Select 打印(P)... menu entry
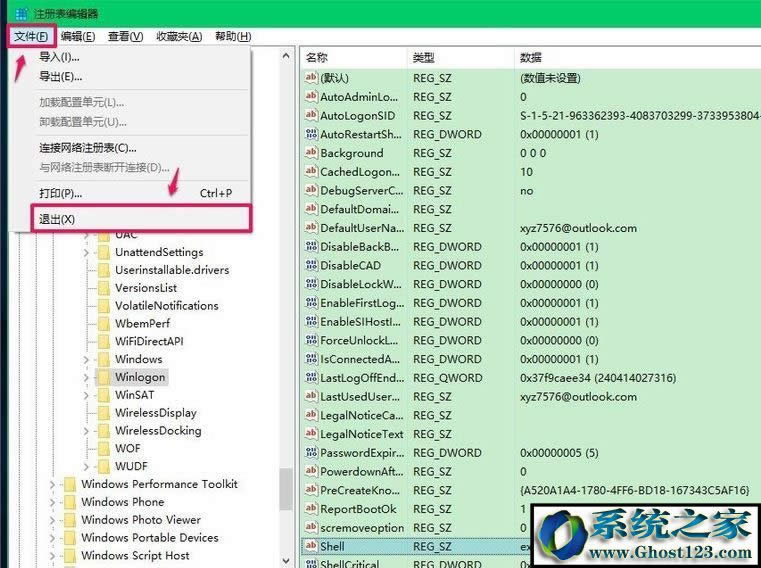 pos(61,193)
